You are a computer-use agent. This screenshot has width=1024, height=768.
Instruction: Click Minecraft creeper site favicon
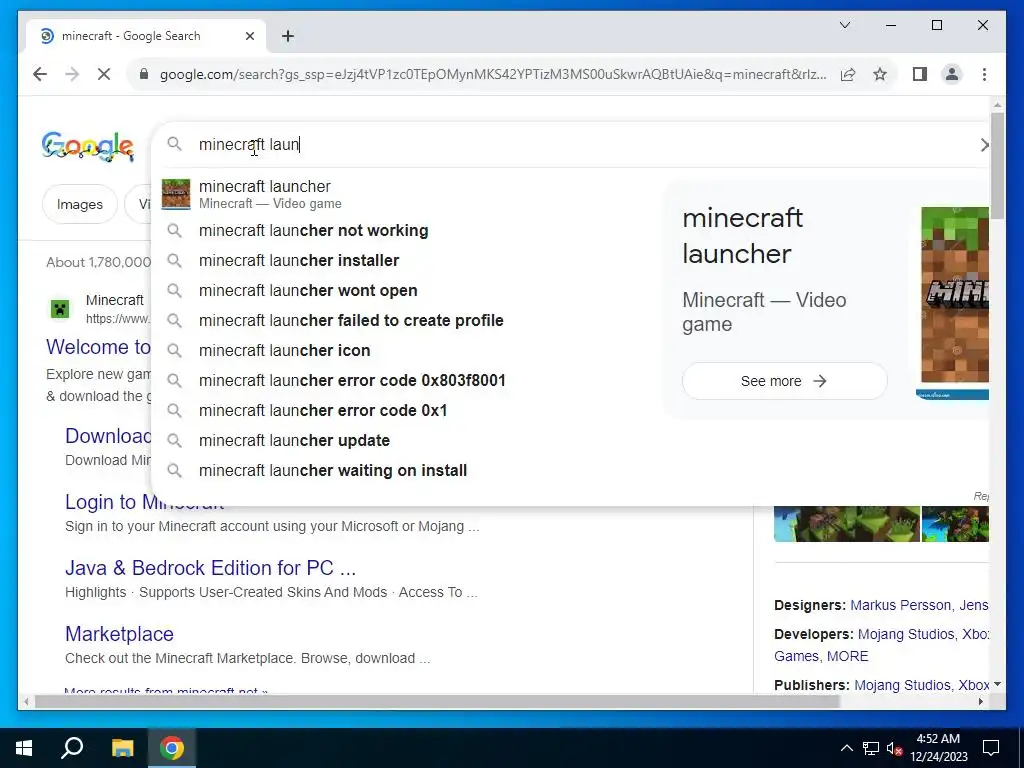[x=60, y=308]
